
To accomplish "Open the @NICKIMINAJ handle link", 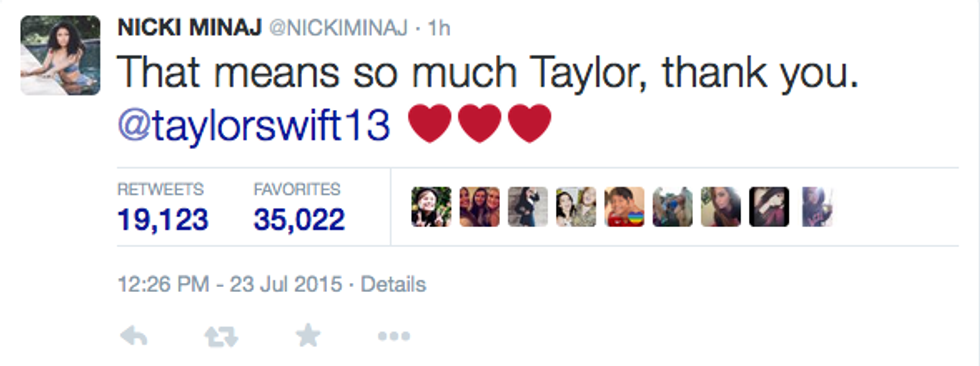I will click(338, 28).
